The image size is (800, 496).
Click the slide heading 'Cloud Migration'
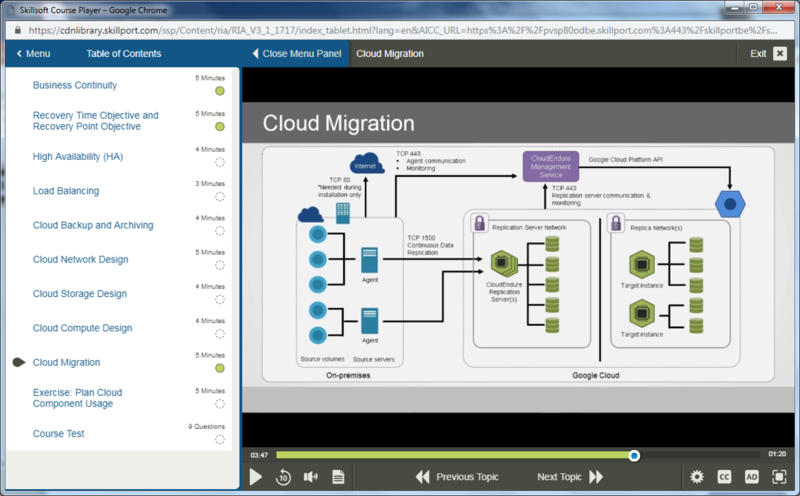coord(338,123)
